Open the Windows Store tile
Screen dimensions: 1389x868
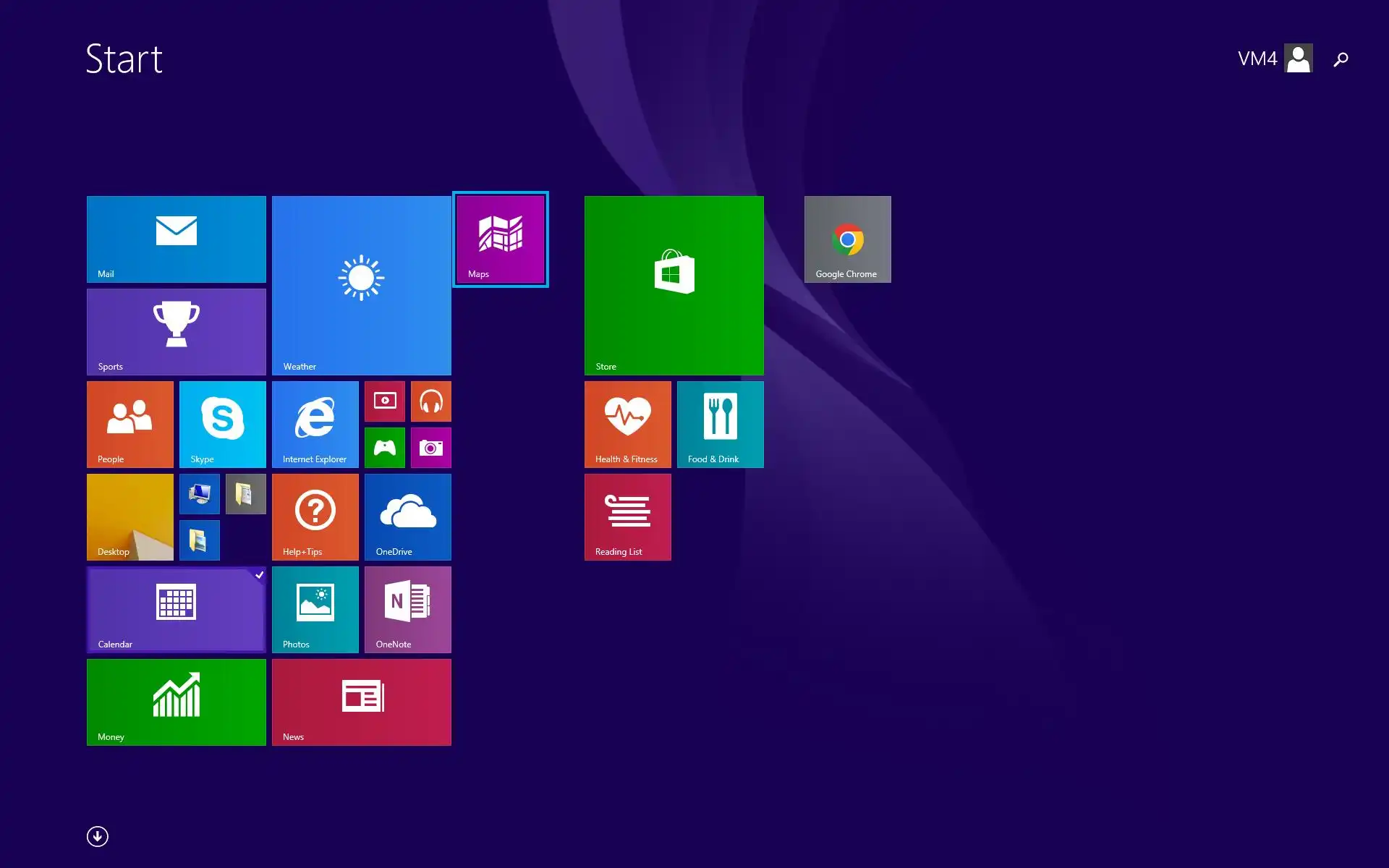coord(674,285)
